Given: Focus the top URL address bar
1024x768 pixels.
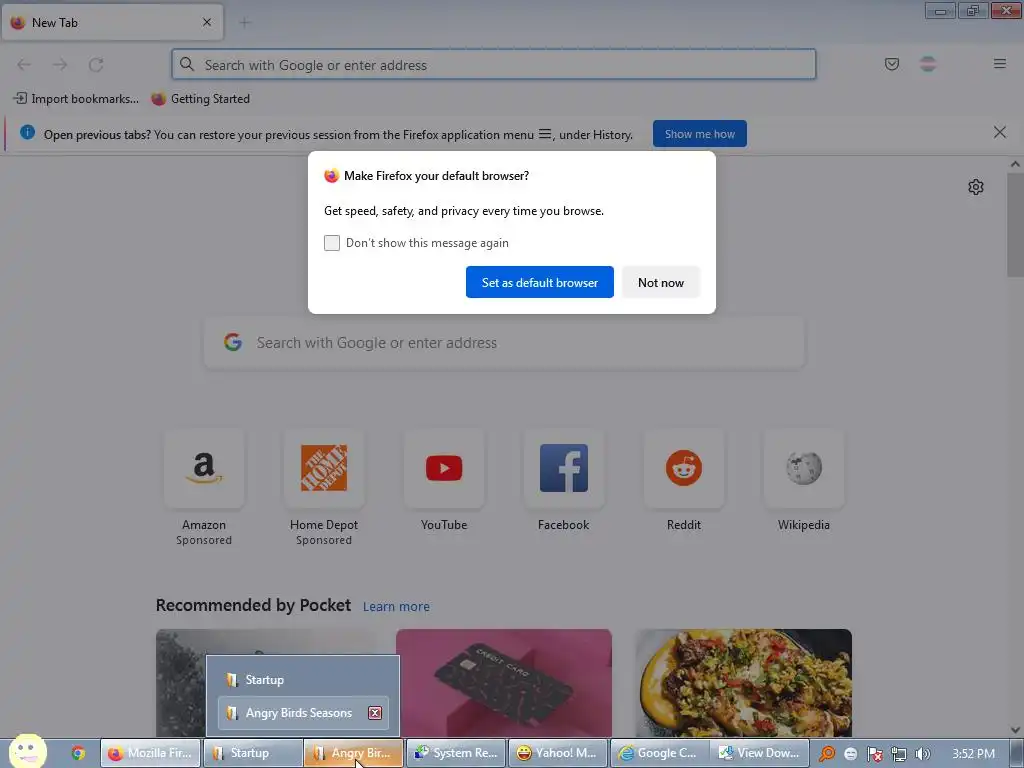Looking at the screenshot, I should (x=494, y=65).
